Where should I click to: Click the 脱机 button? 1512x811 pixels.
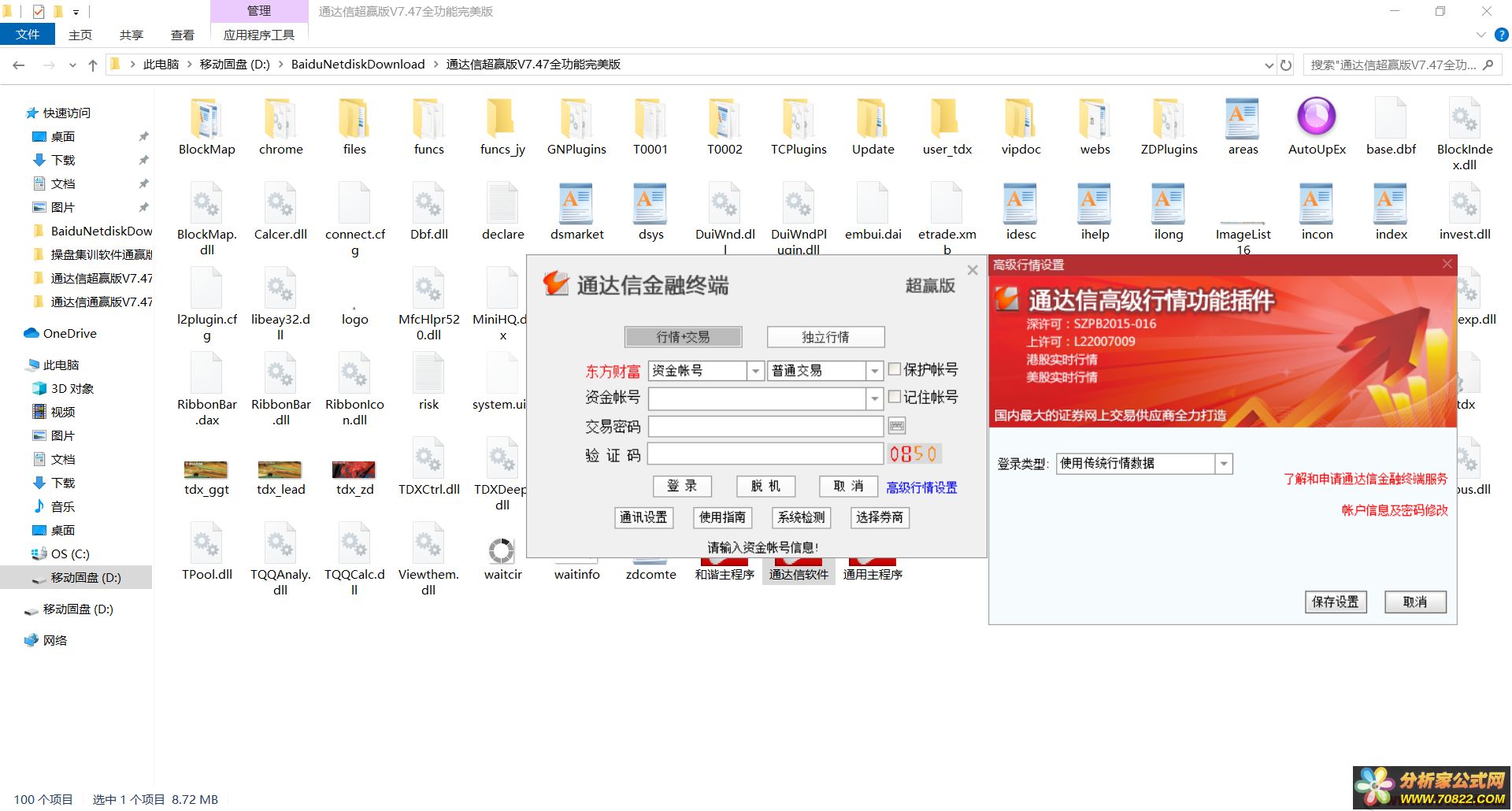[x=765, y=486]
